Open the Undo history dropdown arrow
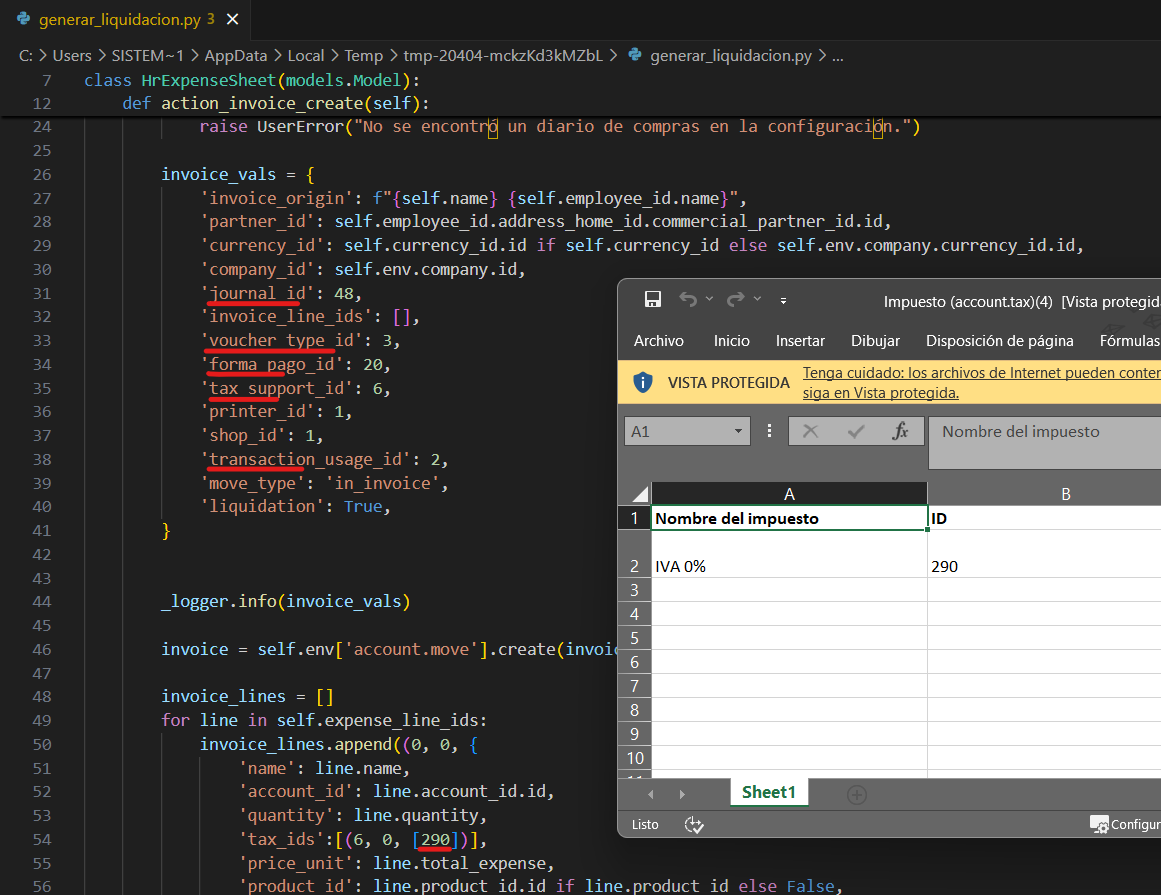 pos(709,300)
